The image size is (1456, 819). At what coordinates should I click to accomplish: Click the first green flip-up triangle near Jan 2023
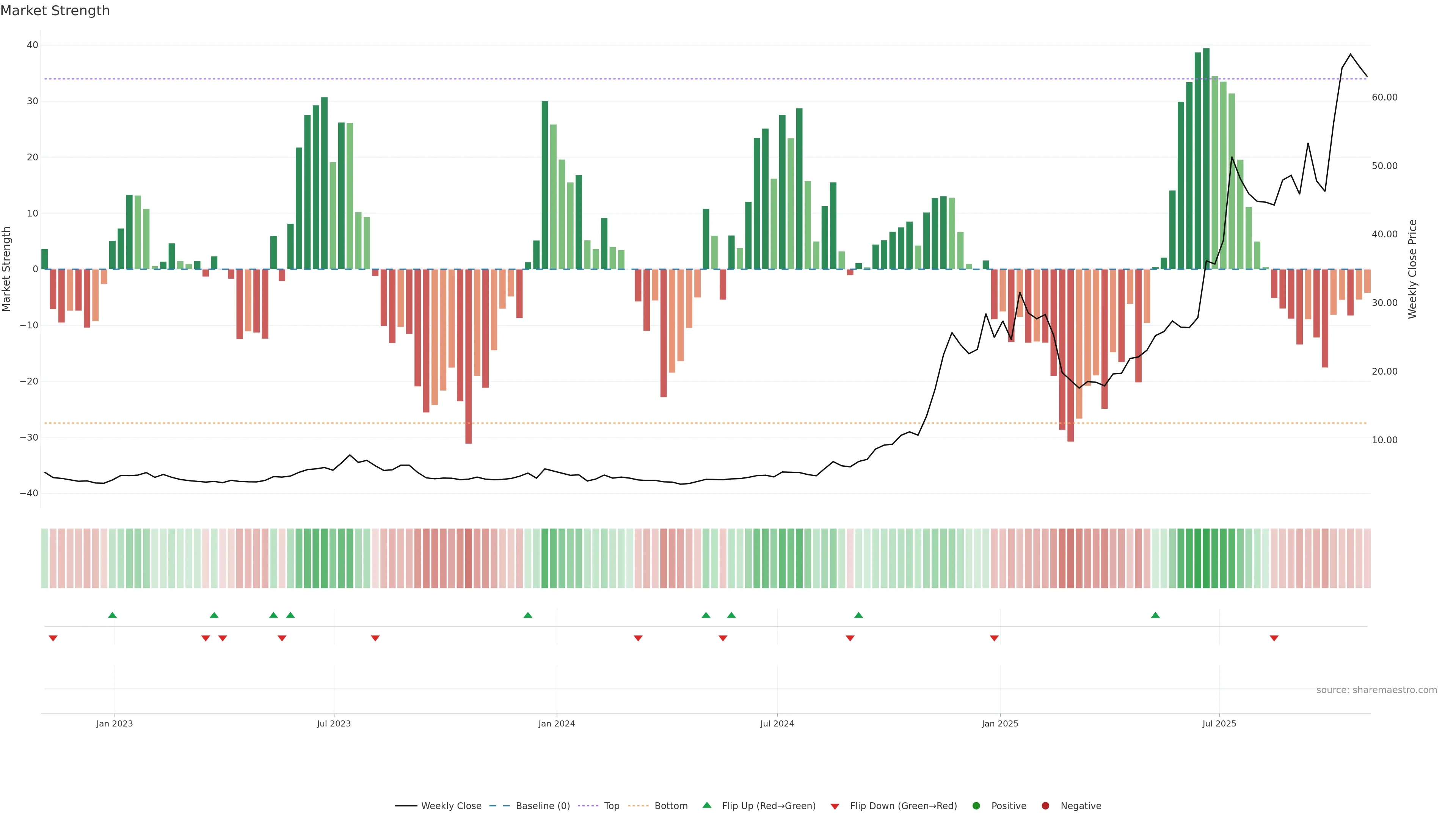pos(112,615)
